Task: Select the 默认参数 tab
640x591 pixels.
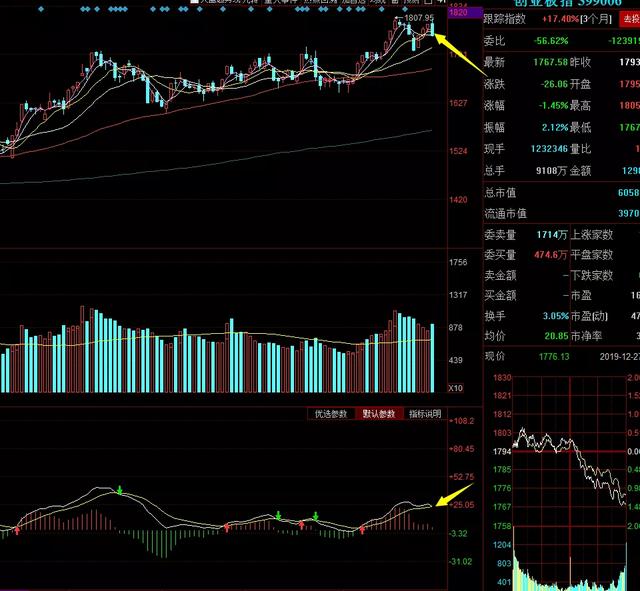Action: click(378, 413)
